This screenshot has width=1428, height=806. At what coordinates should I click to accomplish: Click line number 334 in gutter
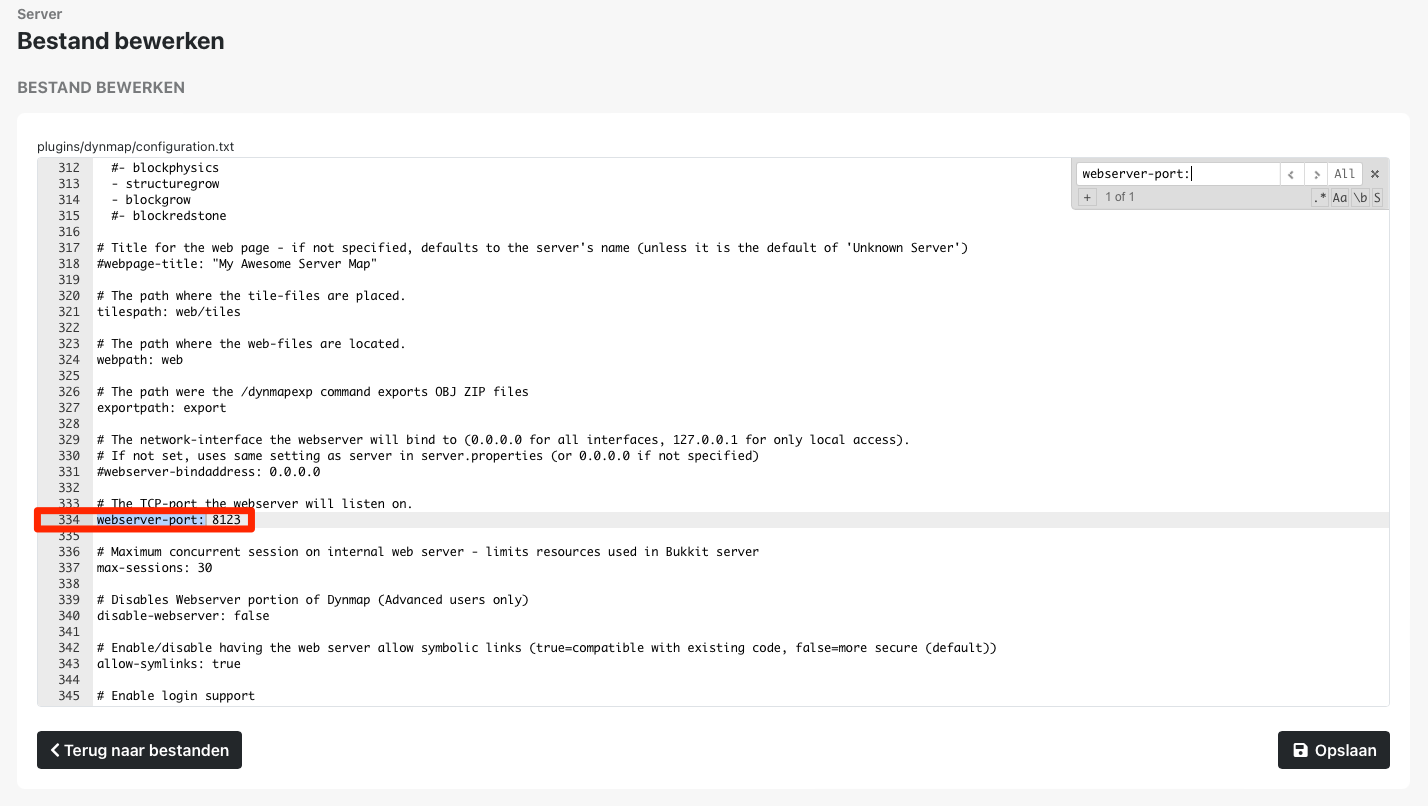[68, 520]
